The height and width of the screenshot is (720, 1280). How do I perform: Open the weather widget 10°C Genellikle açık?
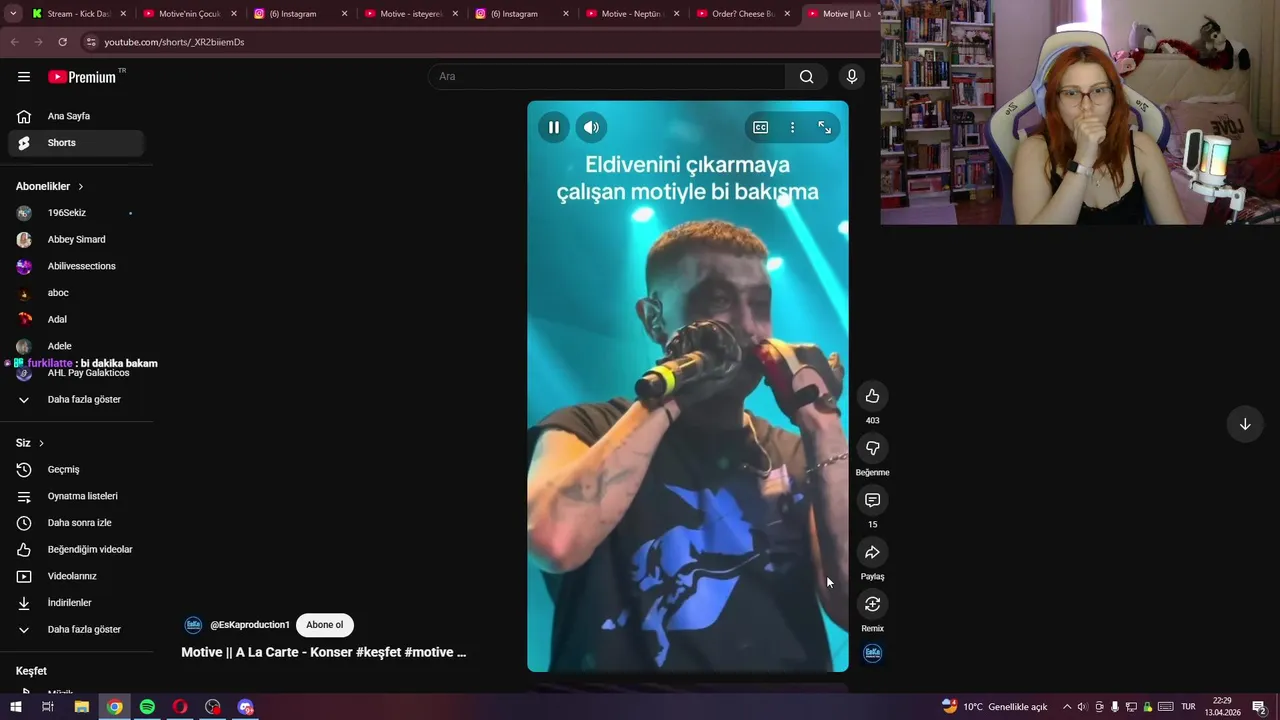[x=995, y=707]
